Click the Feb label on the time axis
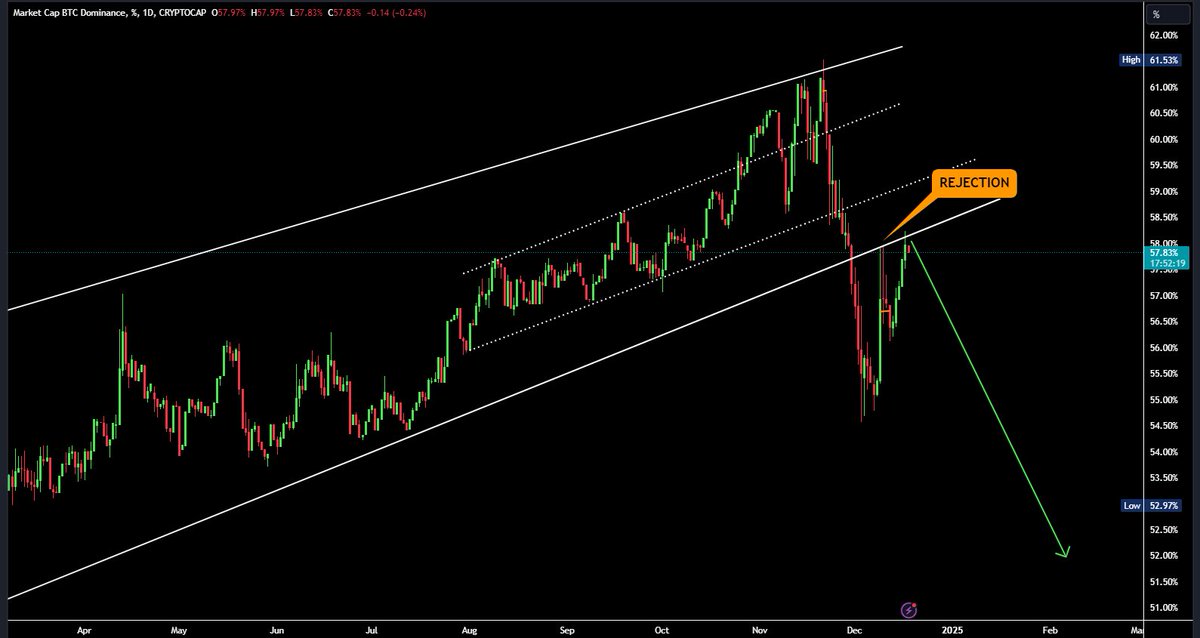Image resolution: width=1200 pixels, height=638 pixels. click(x=1050, y=631)
